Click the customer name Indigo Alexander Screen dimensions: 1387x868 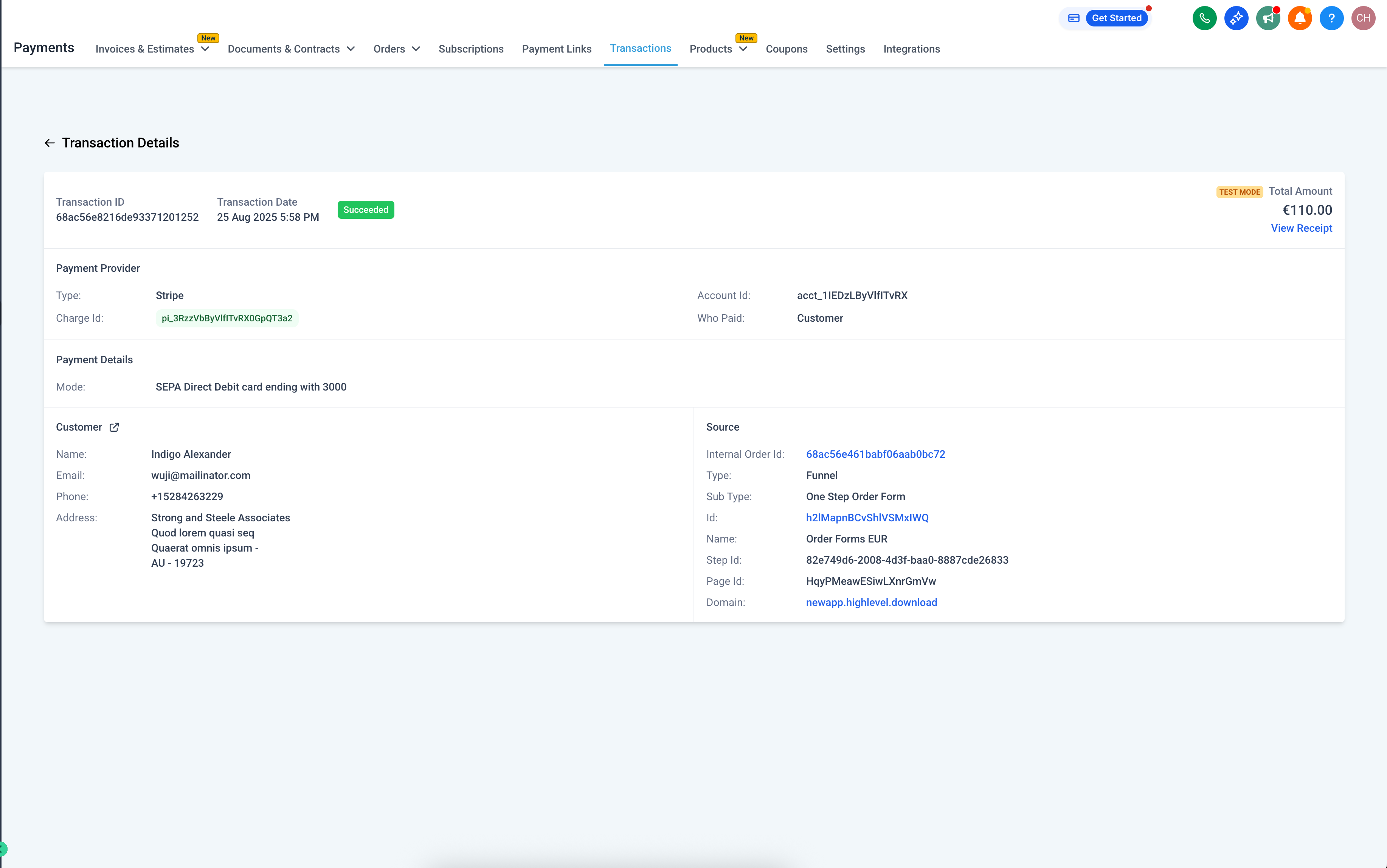click(191, 454)
